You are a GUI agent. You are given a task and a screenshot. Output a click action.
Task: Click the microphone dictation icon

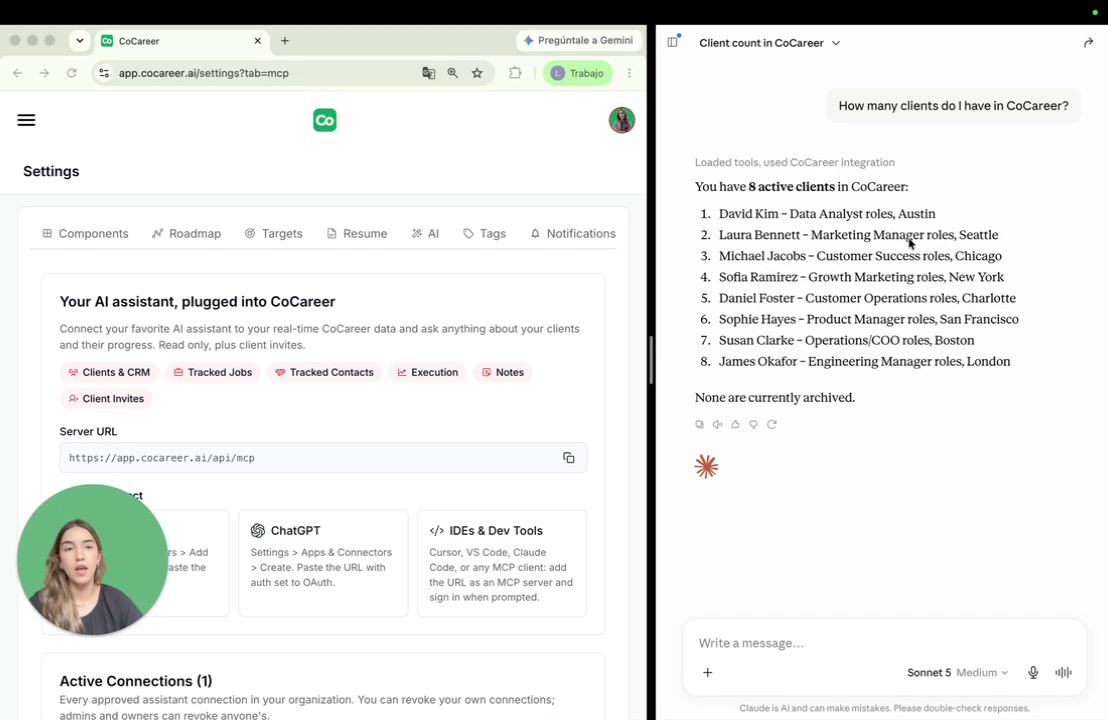coord(1033,673)
